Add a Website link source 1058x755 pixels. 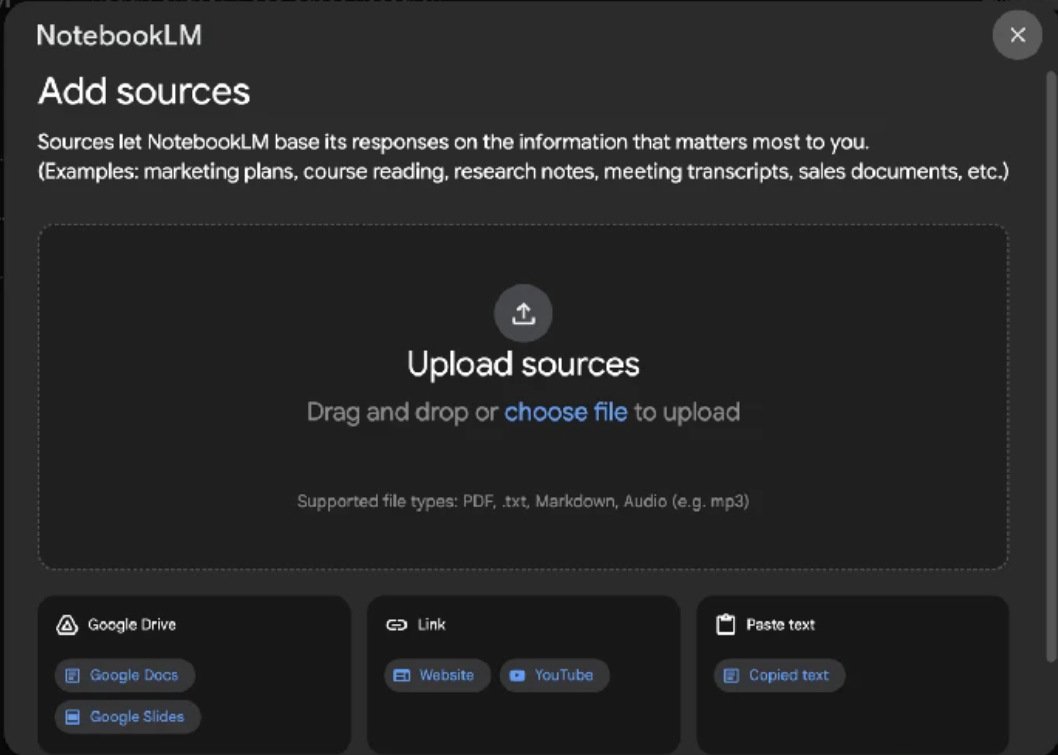click(437, 675)
